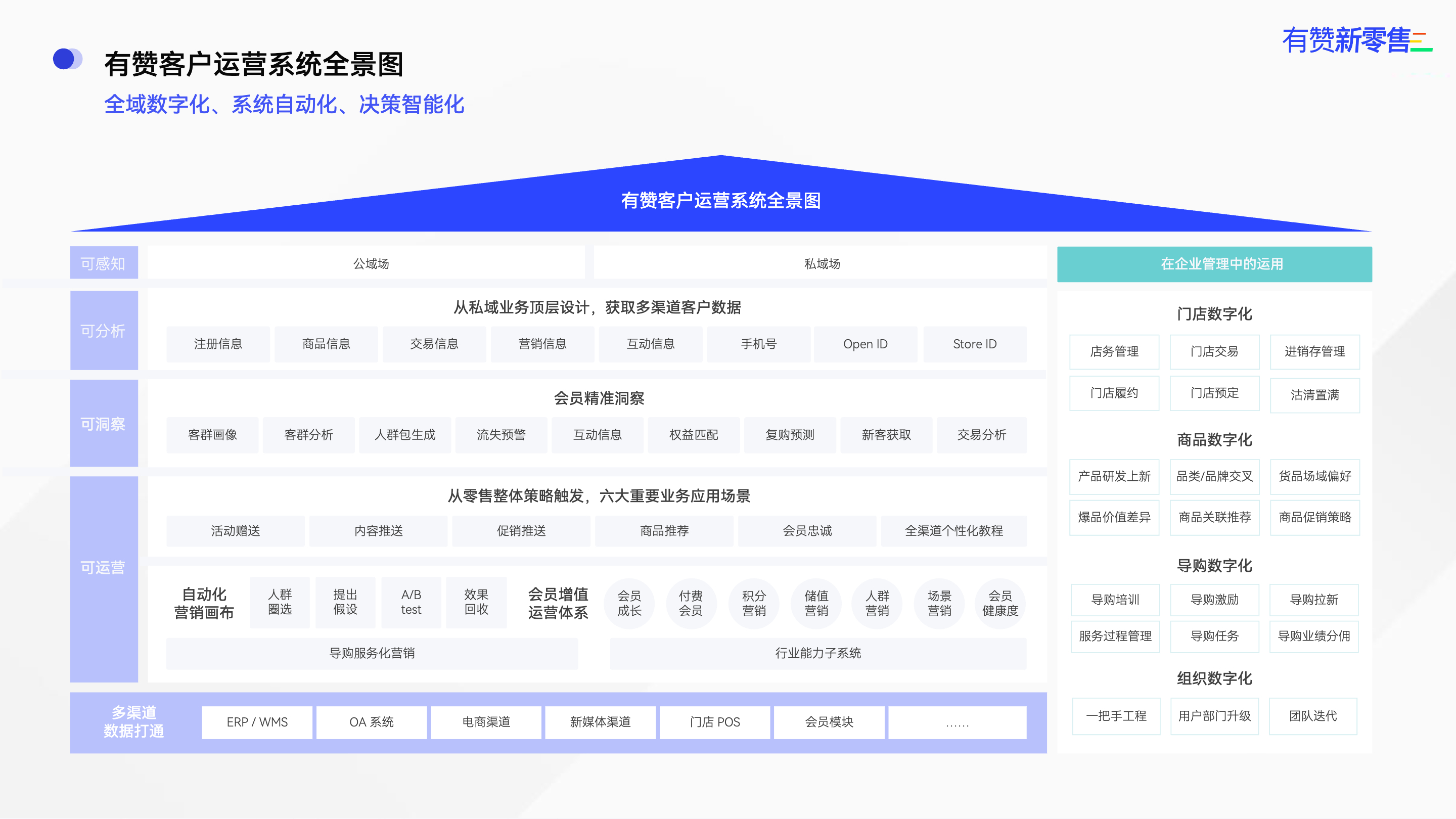1456x819 pixels.
Task: Click the 注册信息 box
Action: [217, 344]
